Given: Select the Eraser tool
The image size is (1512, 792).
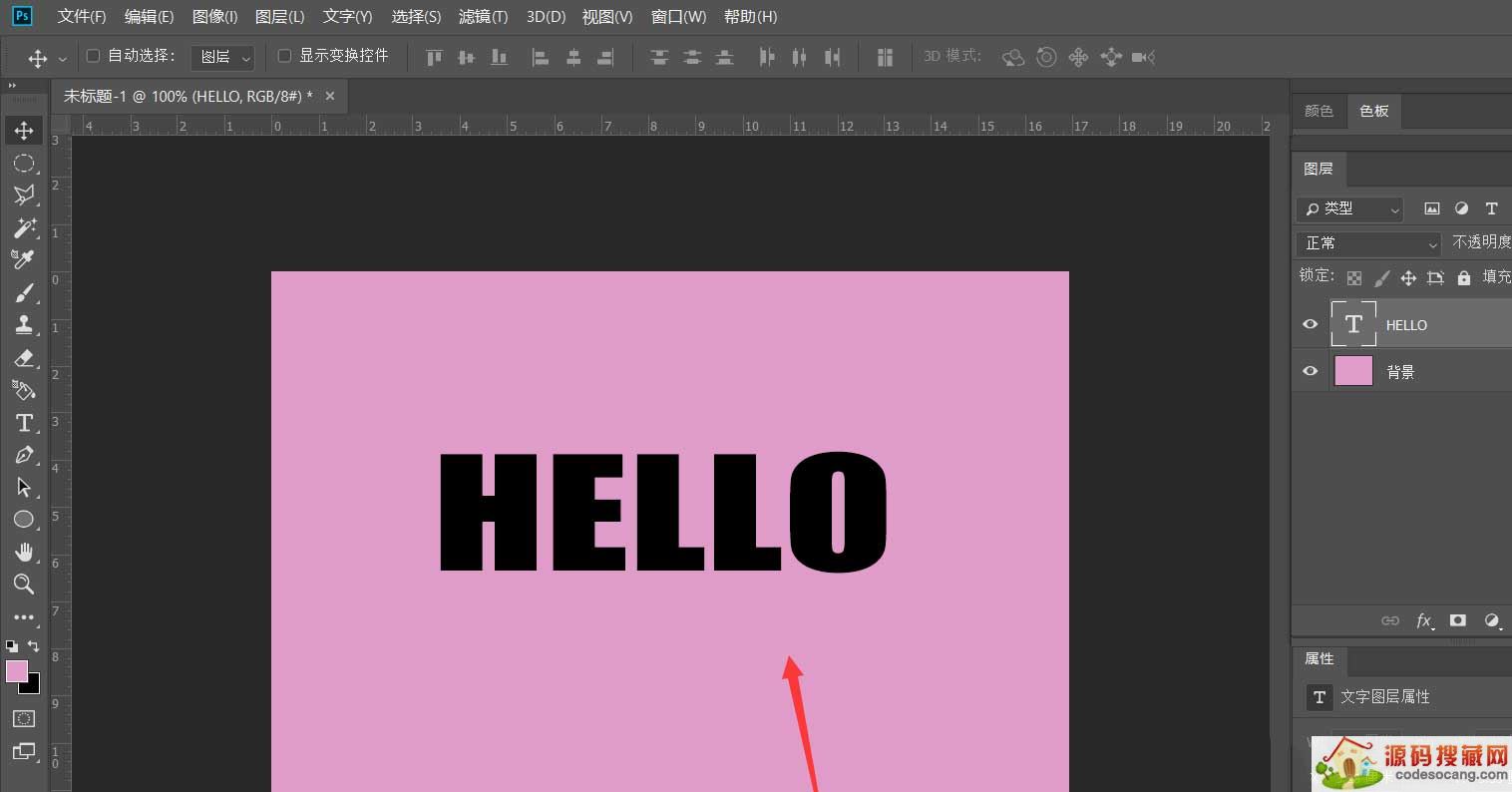Looking at the screenshot, I should click(x=24, y=358).
